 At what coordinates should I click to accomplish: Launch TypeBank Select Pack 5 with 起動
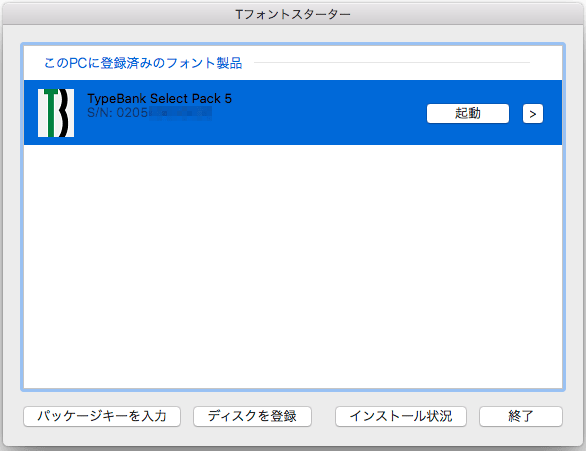468,113
